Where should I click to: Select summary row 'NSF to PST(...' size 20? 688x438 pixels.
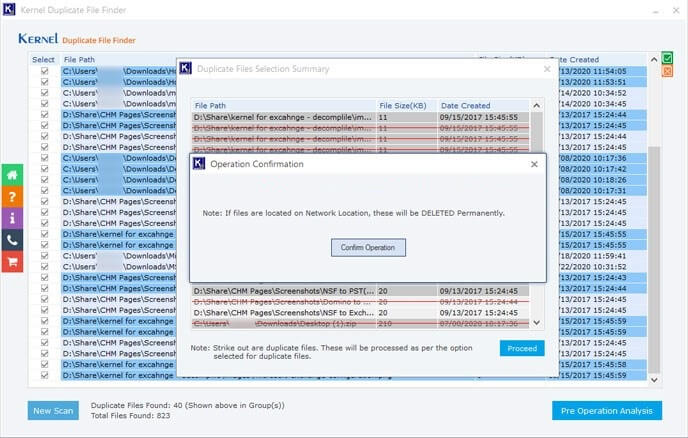tap(360, 291)
